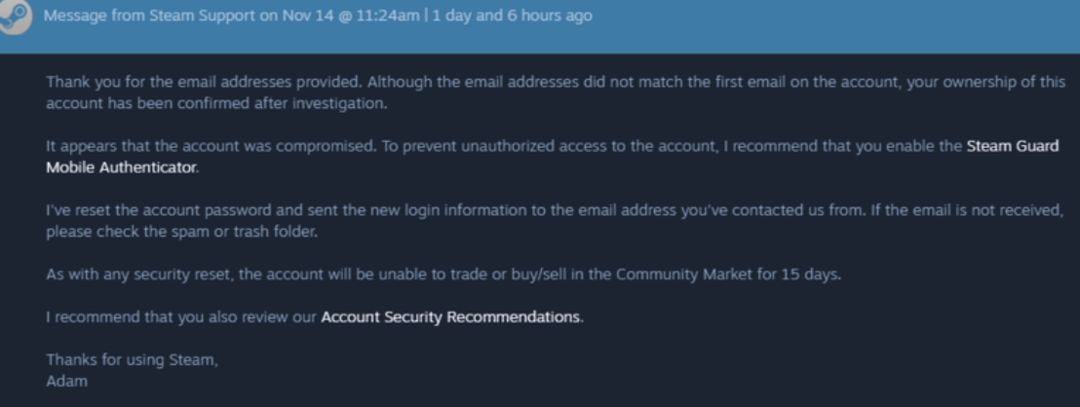Click the '11:24am' time in header

(x=387, y=15)
